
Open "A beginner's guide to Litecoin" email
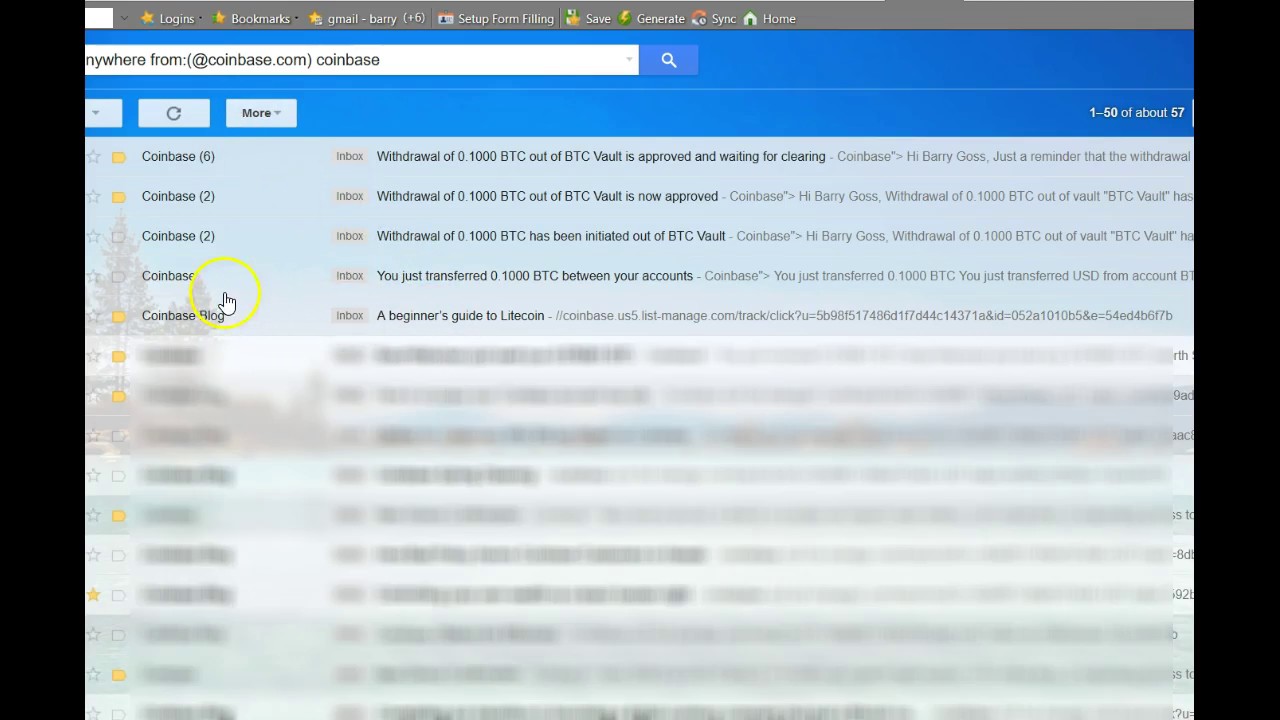point(460,315)
